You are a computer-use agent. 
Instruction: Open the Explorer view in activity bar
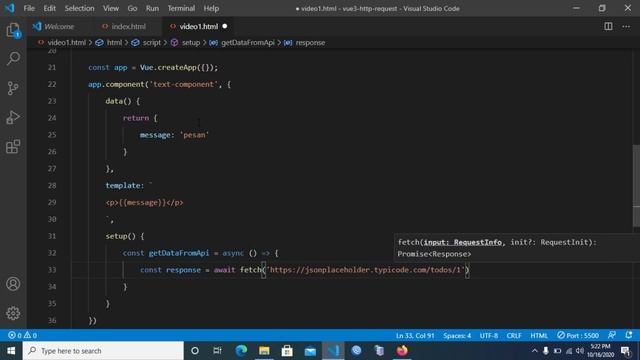[x=13, y=30]
